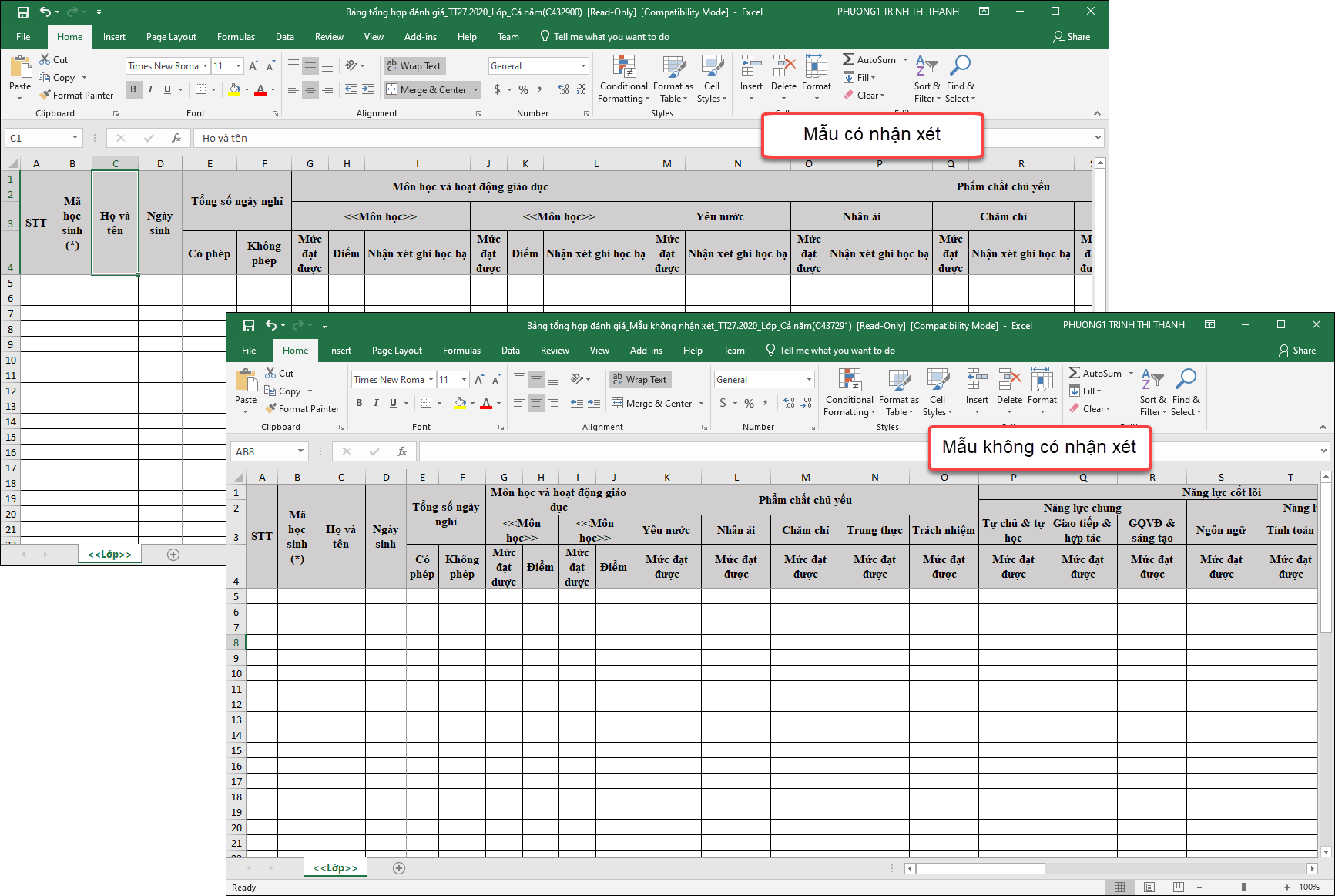Viewport: 1335px width, 896px height.
Task: Toggle Italic in the front window ribbon
Action: coord(376,403)
